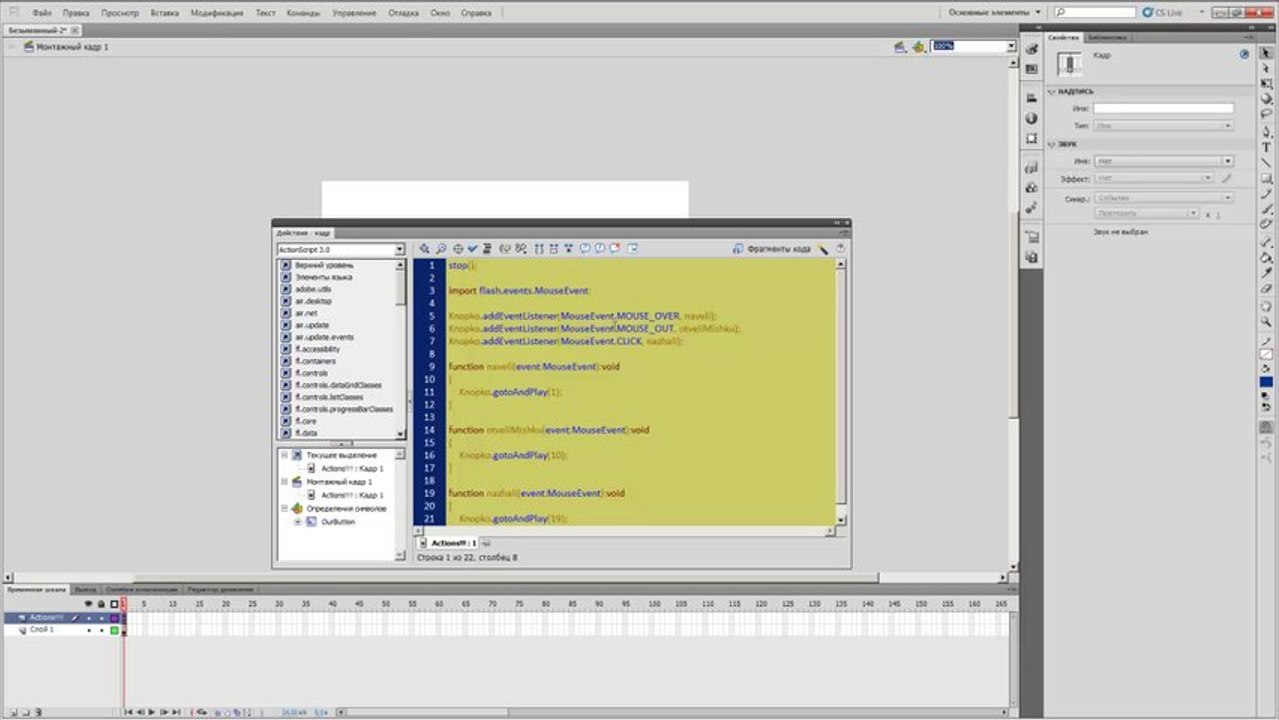Select the Paint Bucket tool
The width and height of the screenshot is (1279, 720).
click(1266, 257)
